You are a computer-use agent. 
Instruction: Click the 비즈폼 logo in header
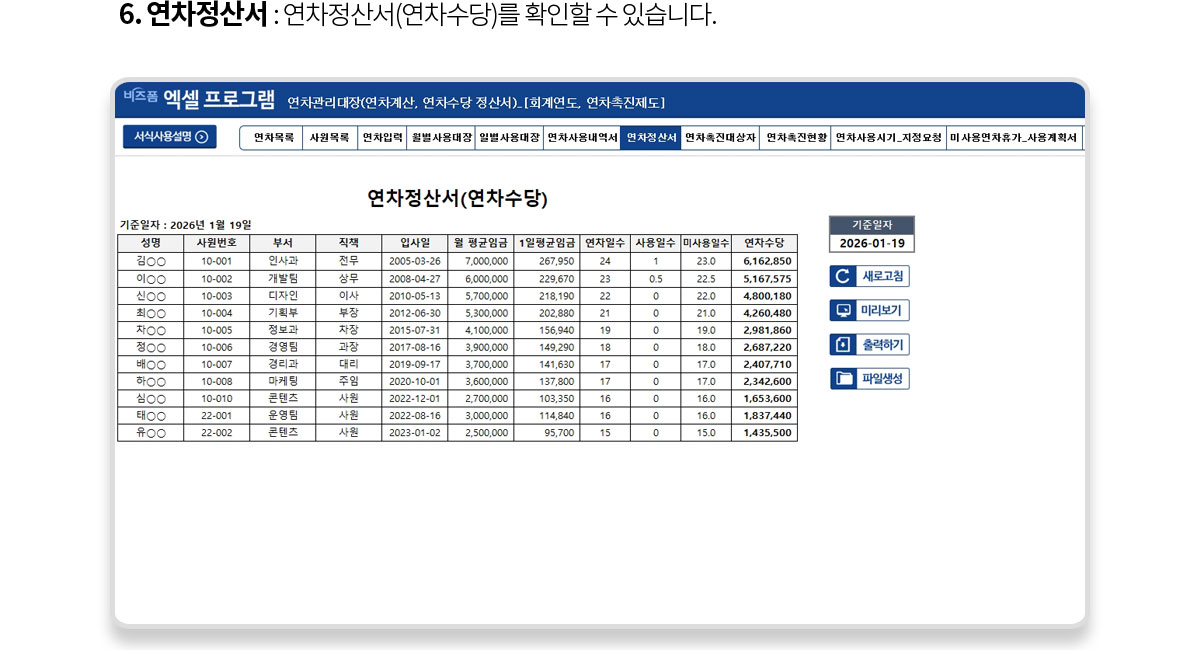point(140,97)
